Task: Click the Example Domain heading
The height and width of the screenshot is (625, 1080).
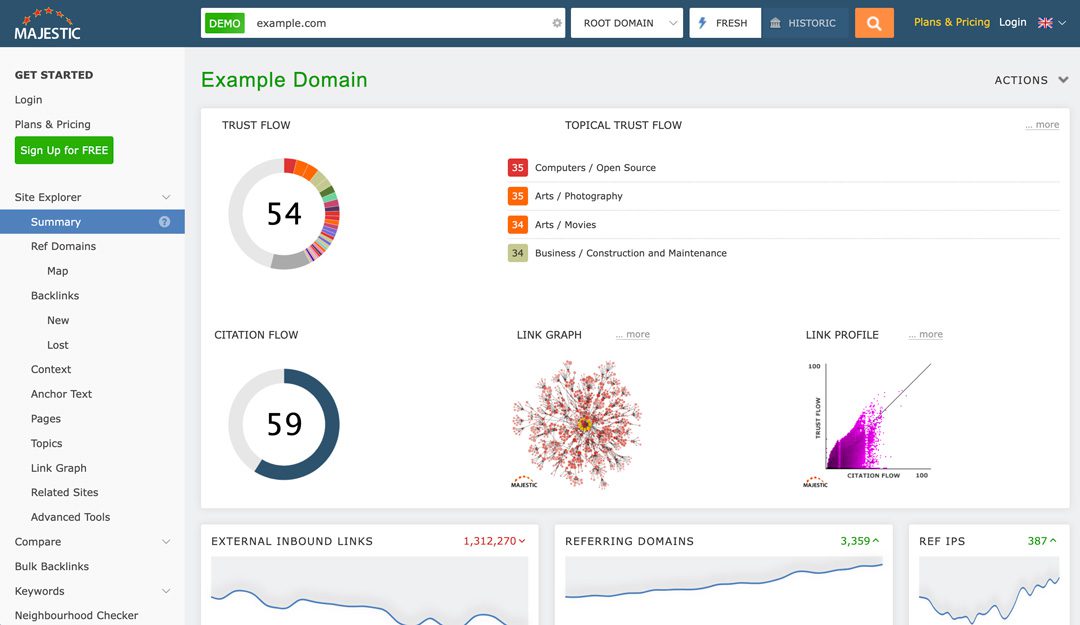Action: [x=284, y=80]
